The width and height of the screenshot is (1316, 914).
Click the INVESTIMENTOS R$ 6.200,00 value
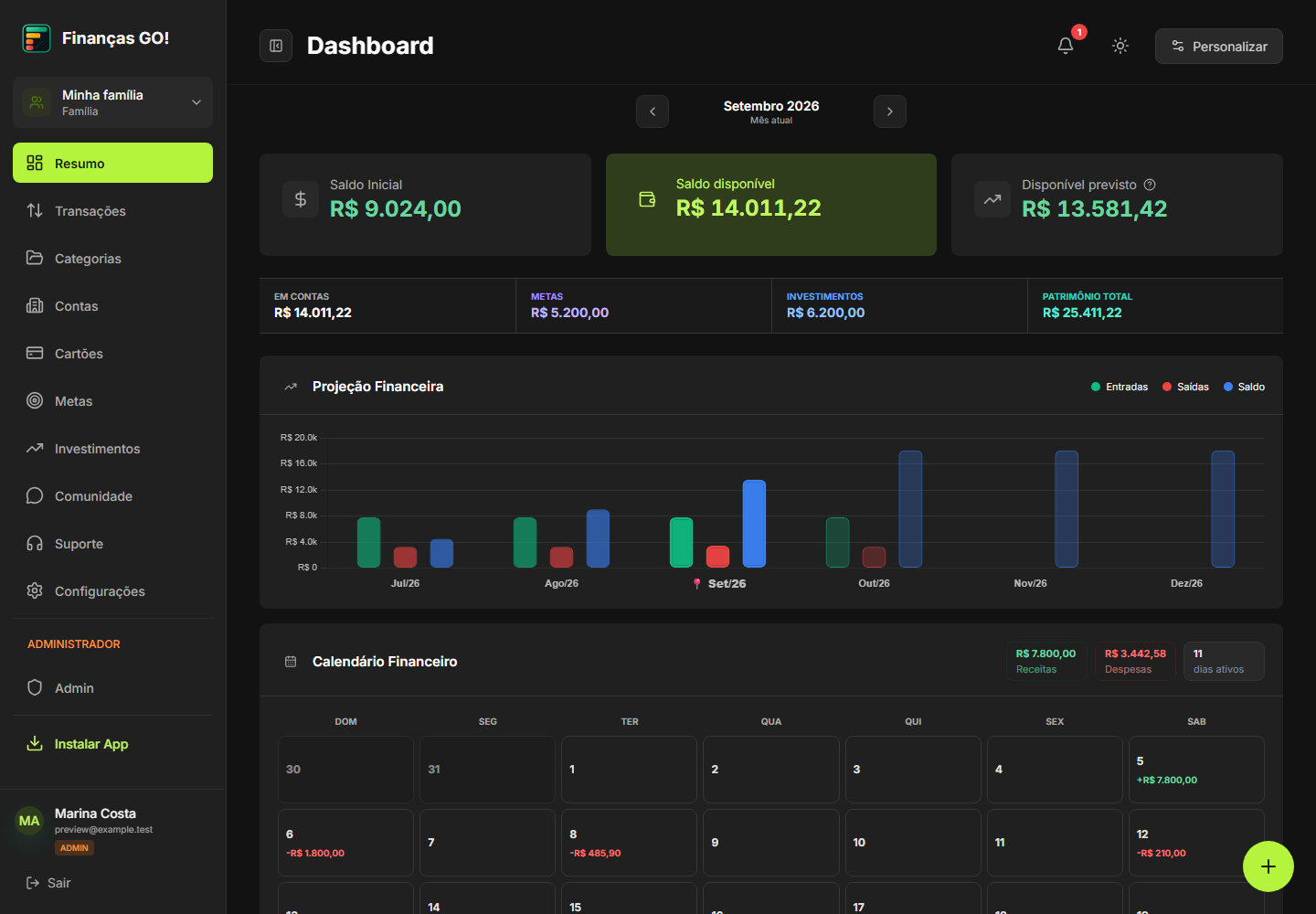825,313
